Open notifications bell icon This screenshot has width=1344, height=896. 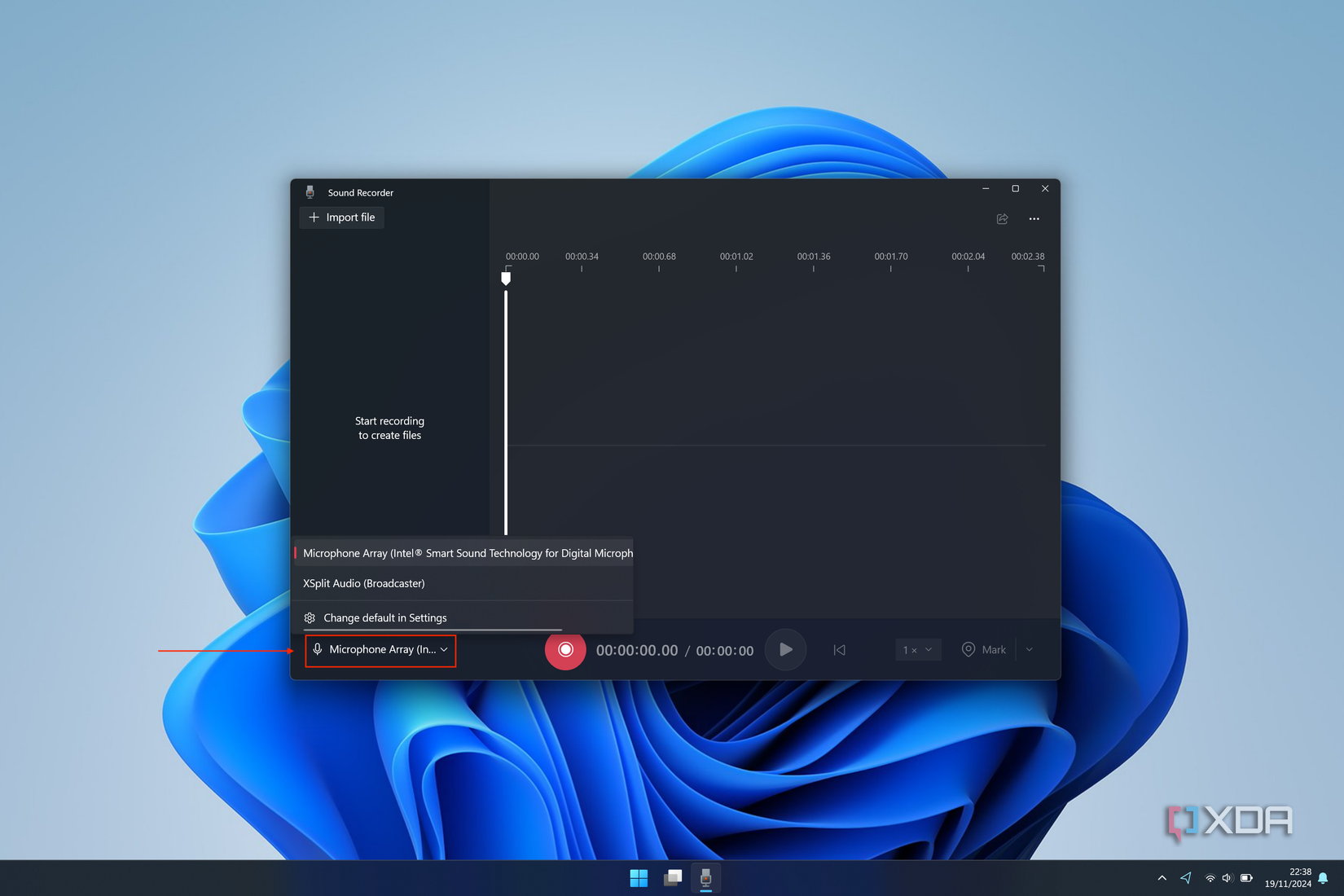(1323, 878)
